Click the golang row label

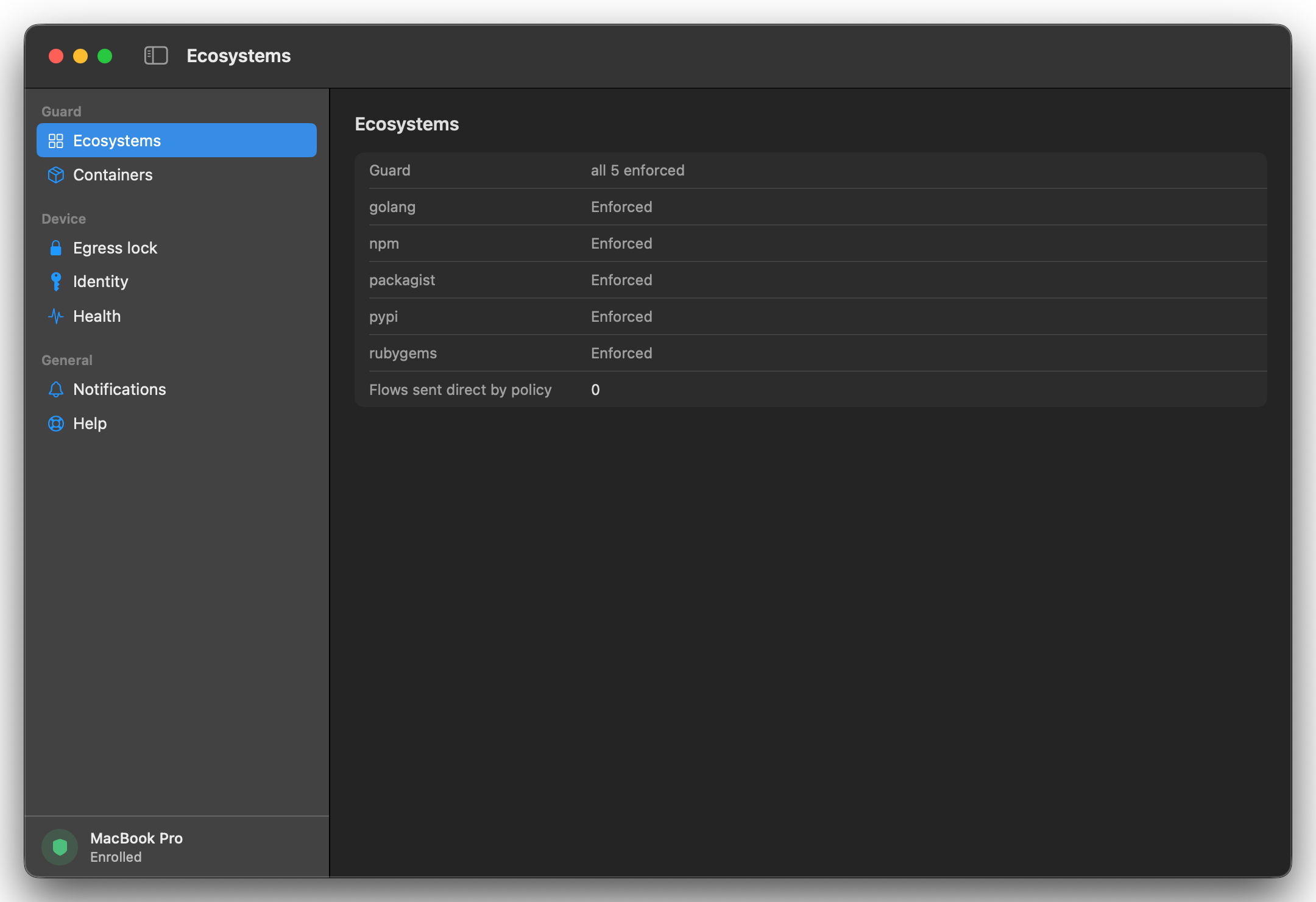(x=392, y=207)
